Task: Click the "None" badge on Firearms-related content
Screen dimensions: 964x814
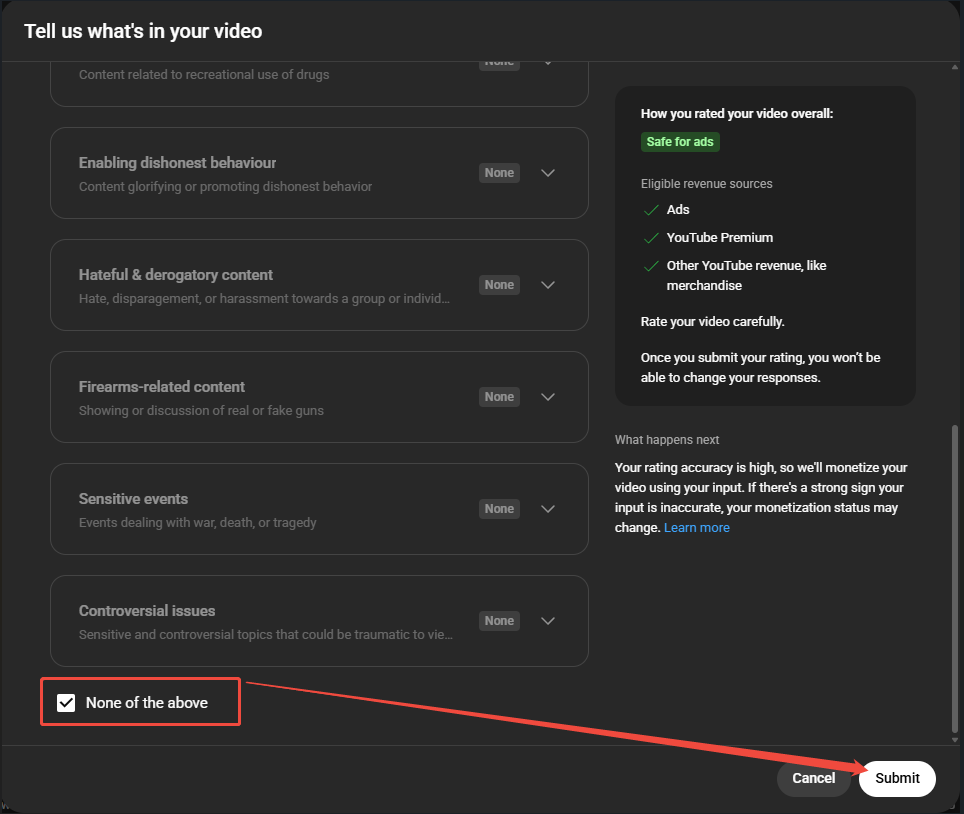Action: (499, 396)
